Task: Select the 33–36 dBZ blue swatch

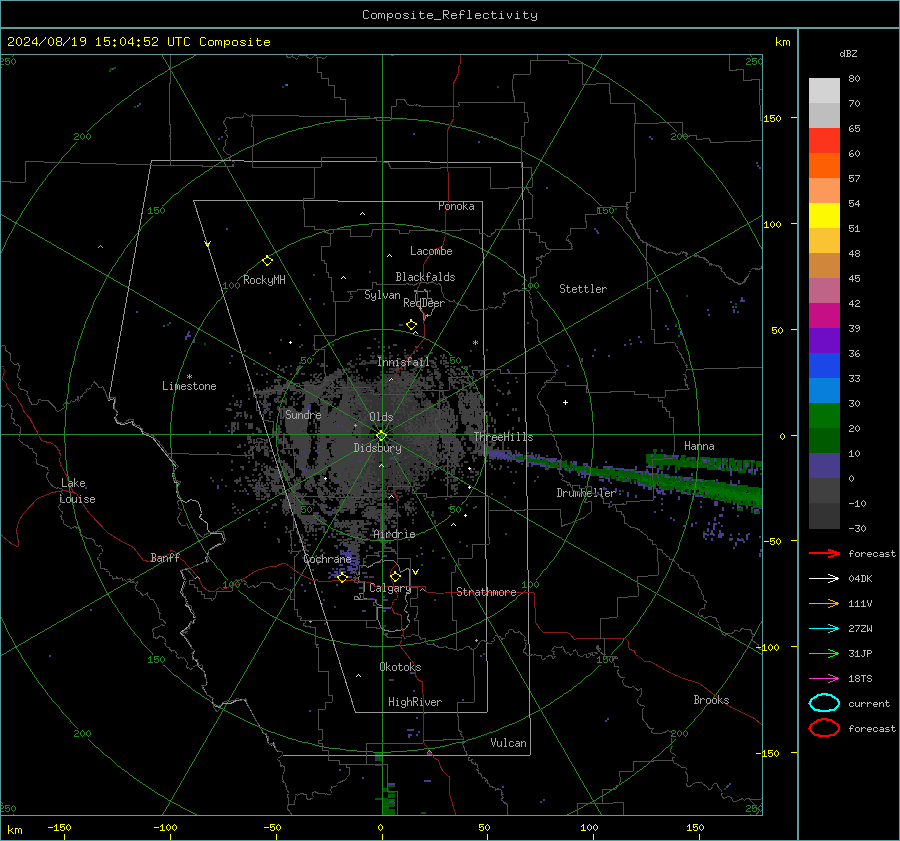Action: pyautogui.click(x=824, y=366)
